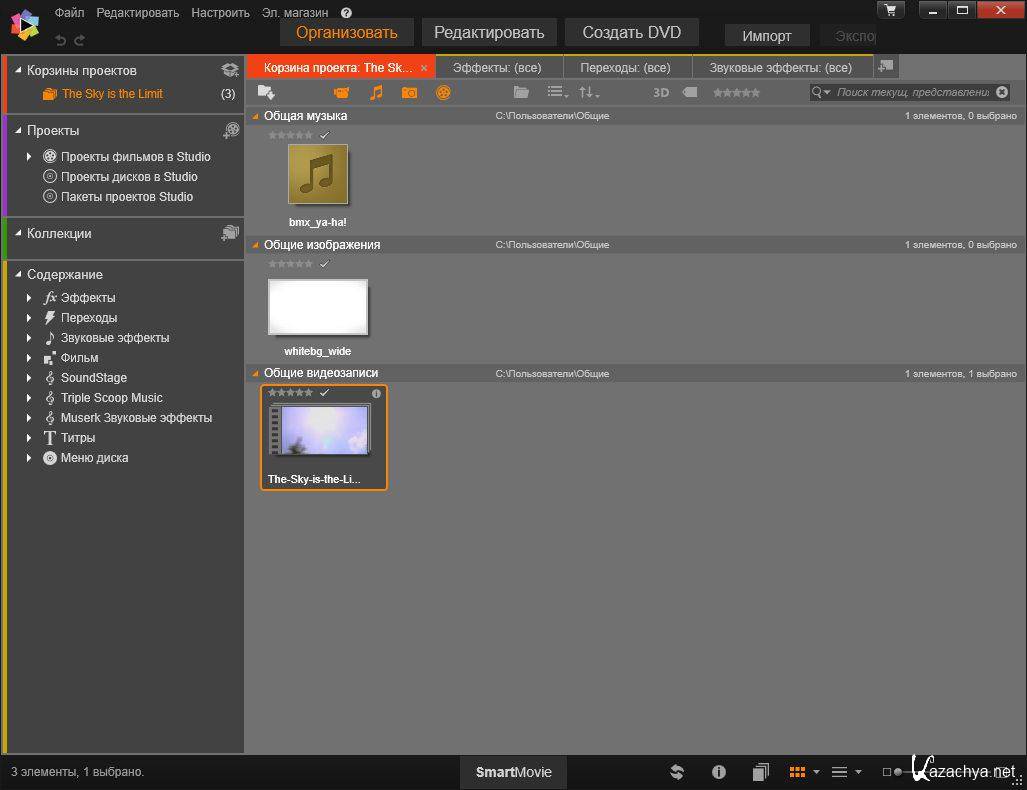Toggle the photo camera filter icon
This screenshot has height=790, width=1027.
(409, 92)
